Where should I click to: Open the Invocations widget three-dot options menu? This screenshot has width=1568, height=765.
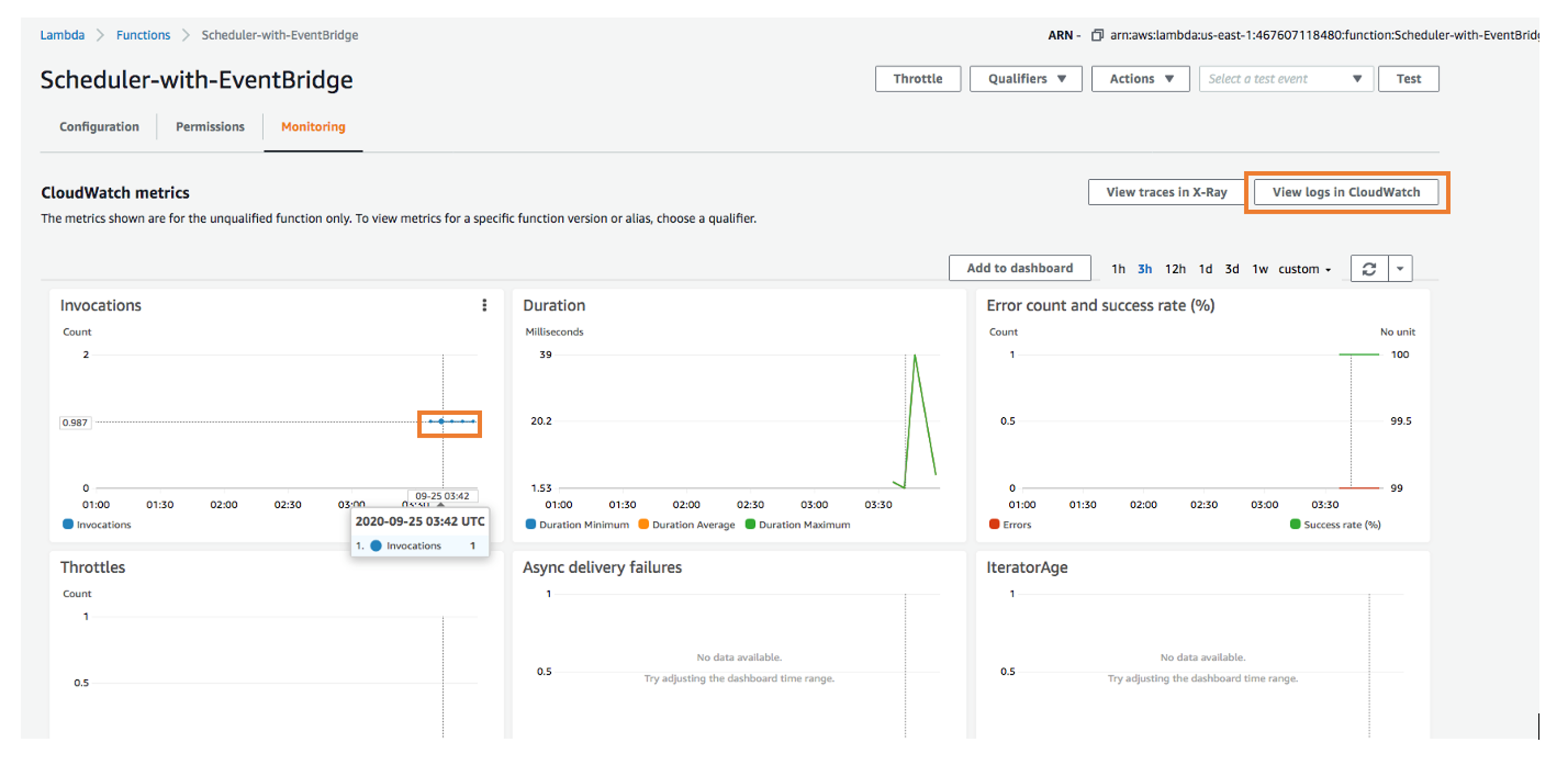[484, 306]
